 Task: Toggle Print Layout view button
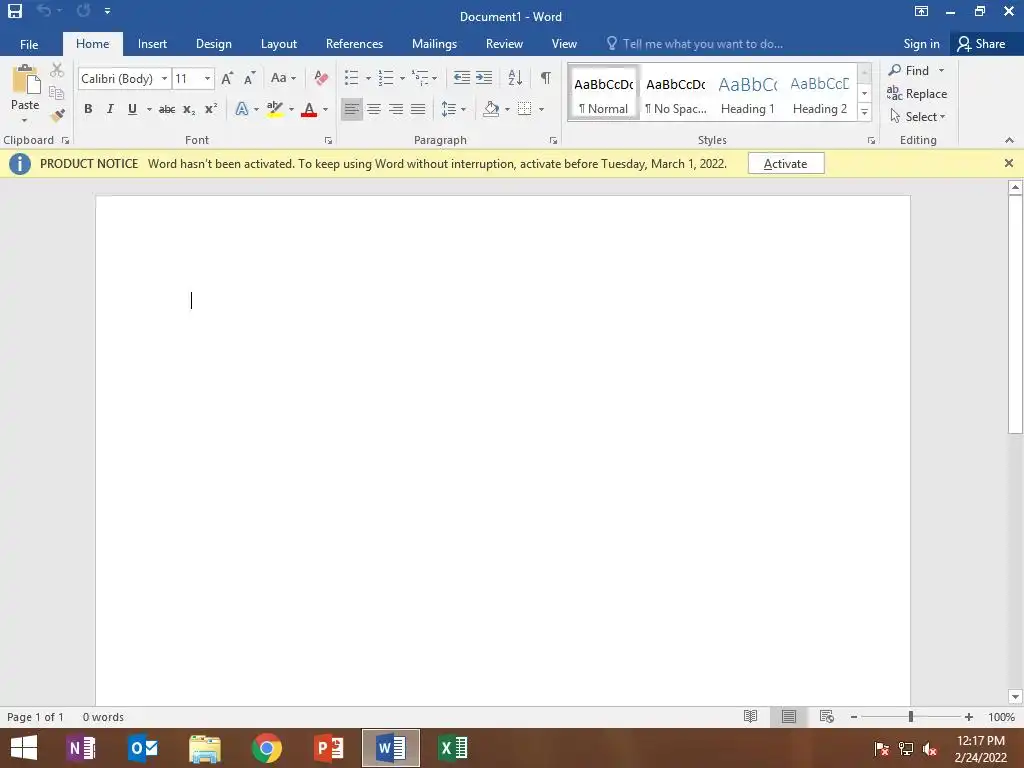click(789, 716)
